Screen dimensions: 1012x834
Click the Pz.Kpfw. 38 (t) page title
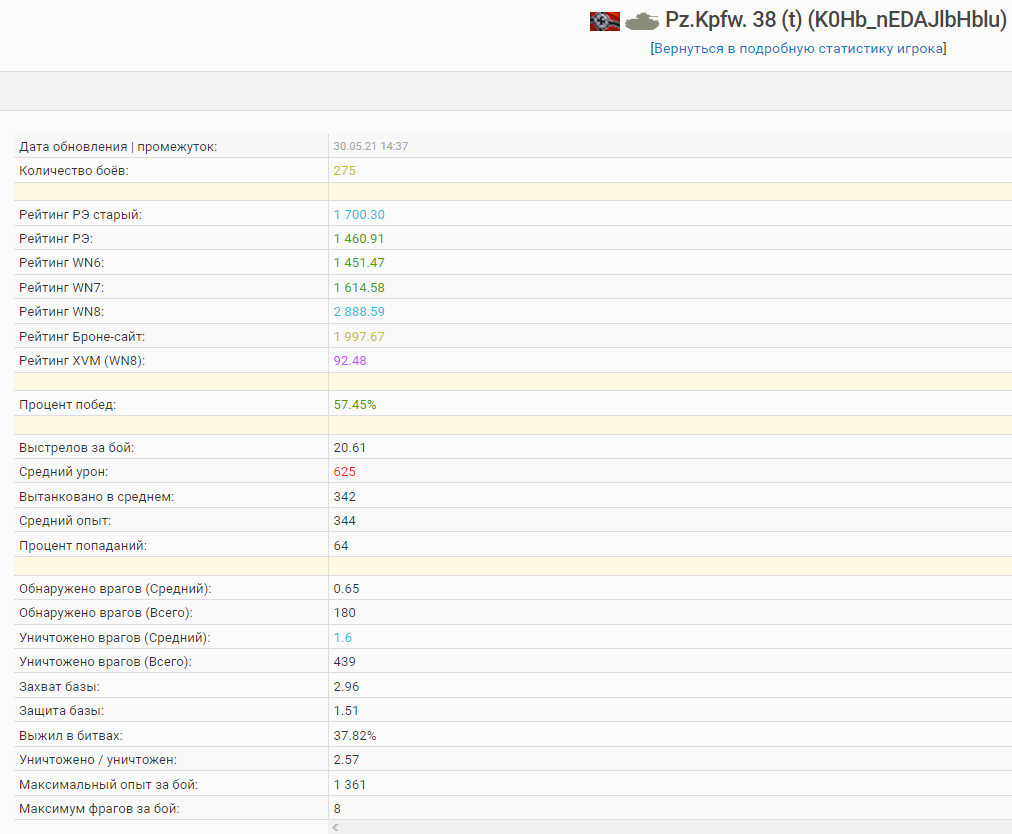(x=835, y=21)
